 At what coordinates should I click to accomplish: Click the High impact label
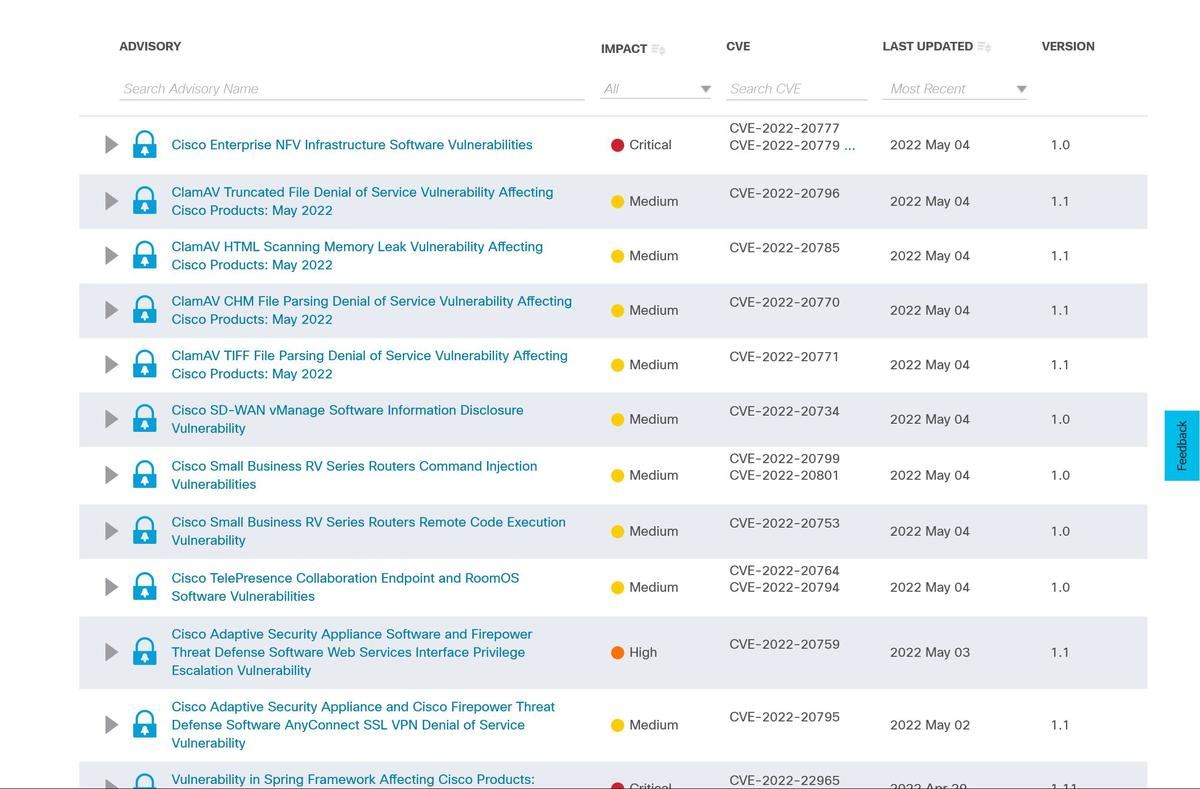(x=643, y=652)
